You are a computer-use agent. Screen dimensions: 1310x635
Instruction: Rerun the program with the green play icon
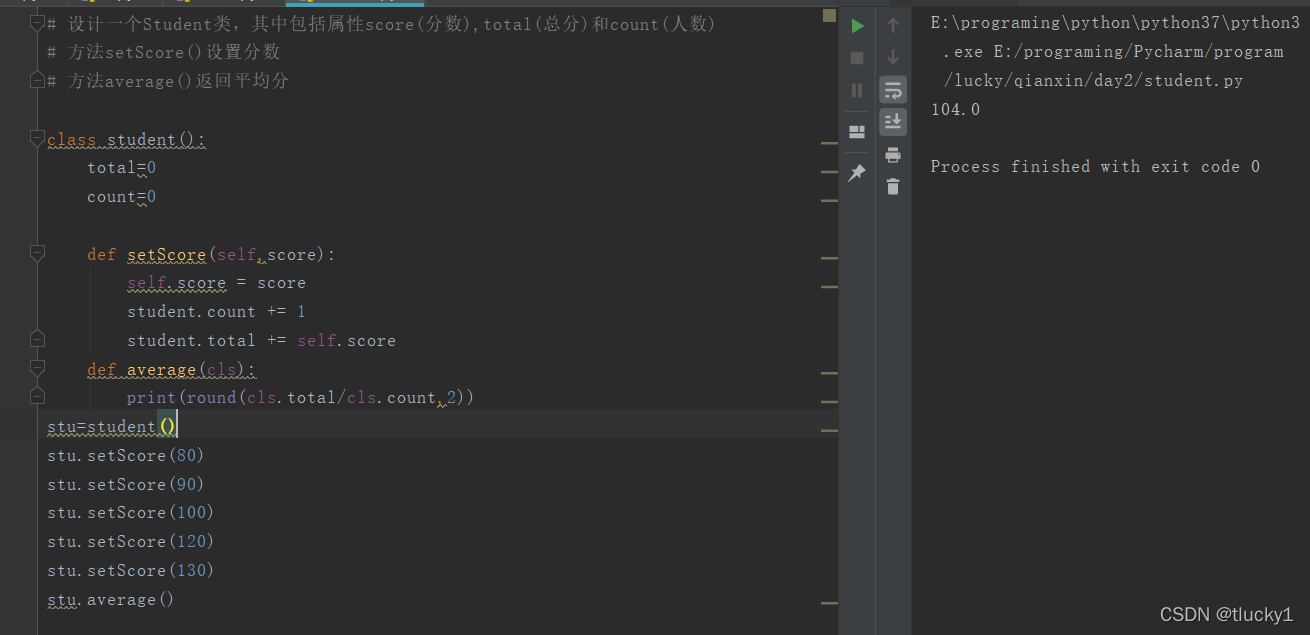click(x=857, y=25)
